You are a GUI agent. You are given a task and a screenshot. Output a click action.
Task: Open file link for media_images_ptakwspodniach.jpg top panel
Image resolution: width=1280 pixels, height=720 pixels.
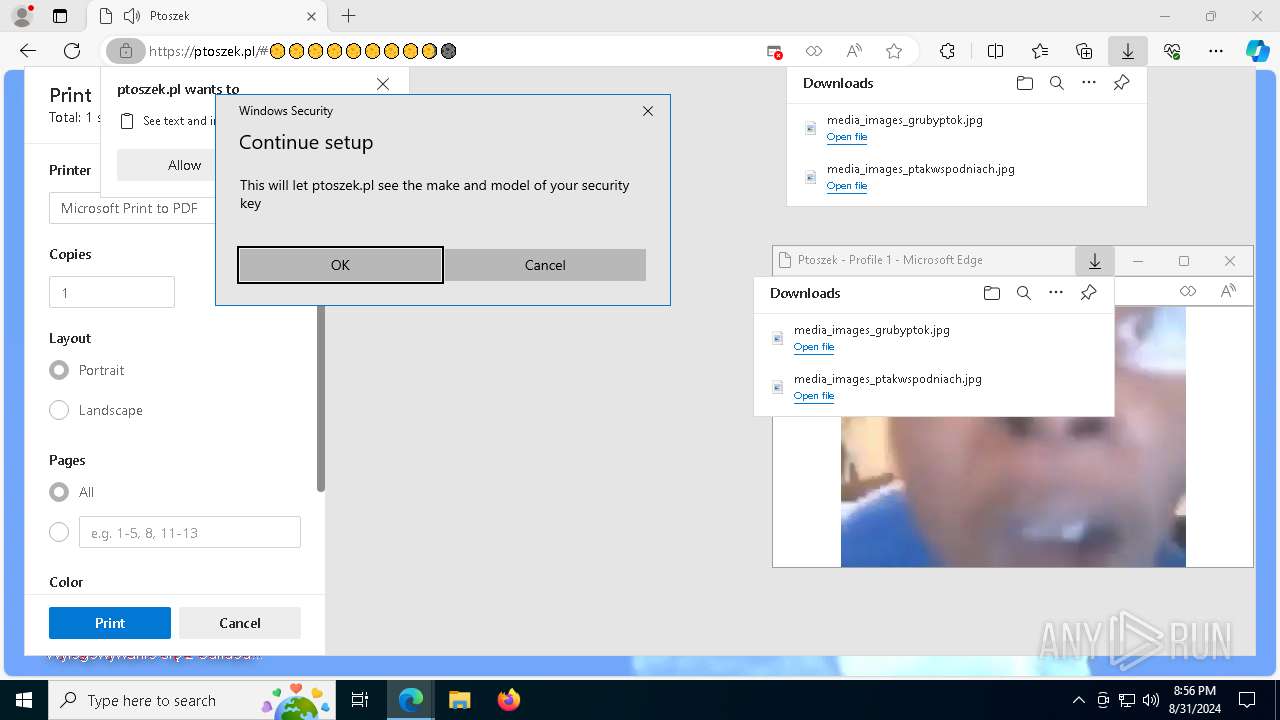pyautogui.click(x=847, y=186)
